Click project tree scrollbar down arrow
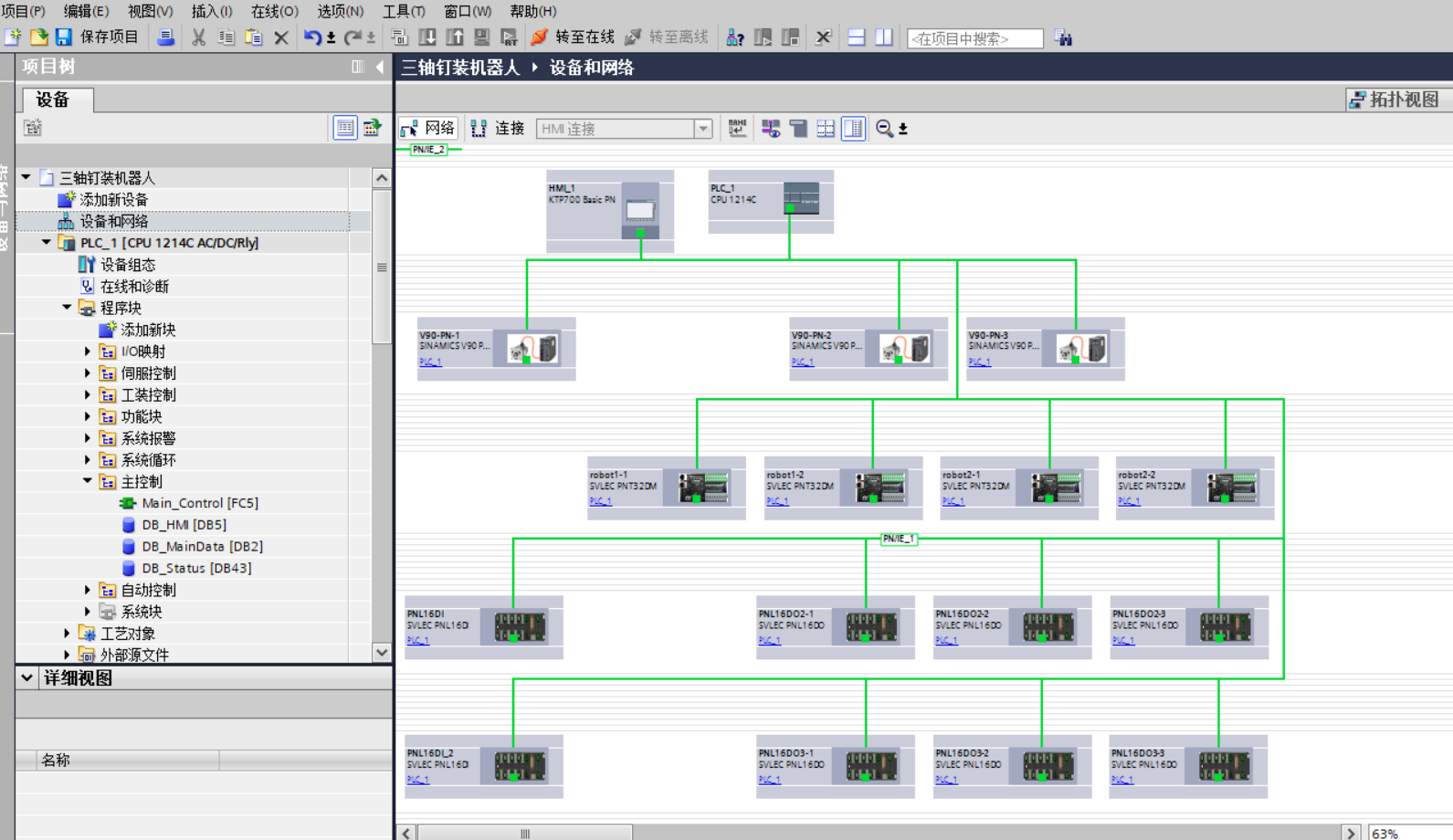This screenshot has height=840, width=1453. (382, 652)
